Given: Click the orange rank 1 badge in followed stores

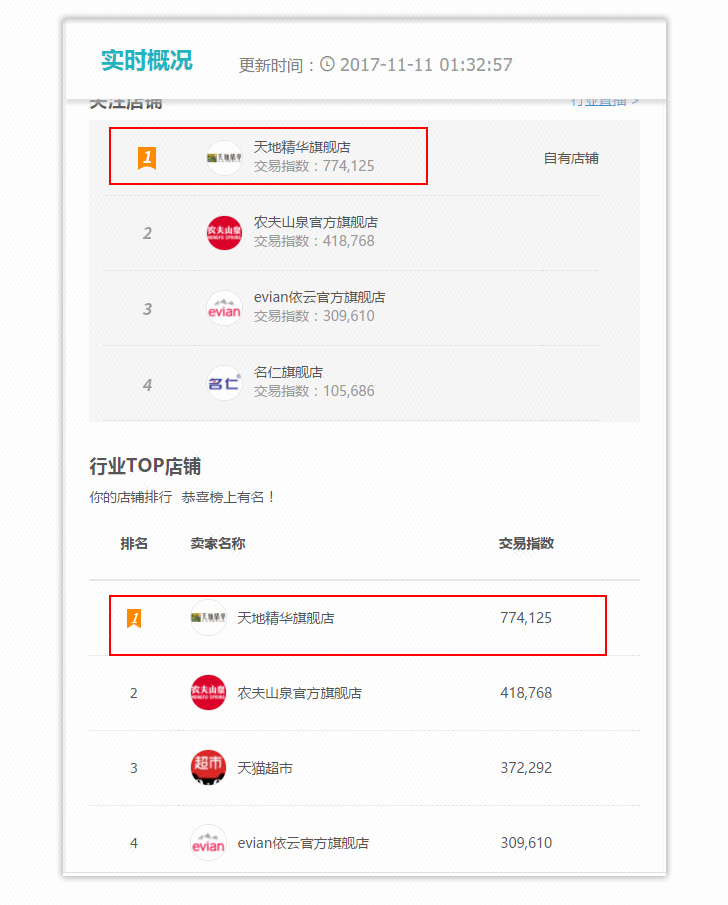Looking at the screenshot, I should coord(147,158).
